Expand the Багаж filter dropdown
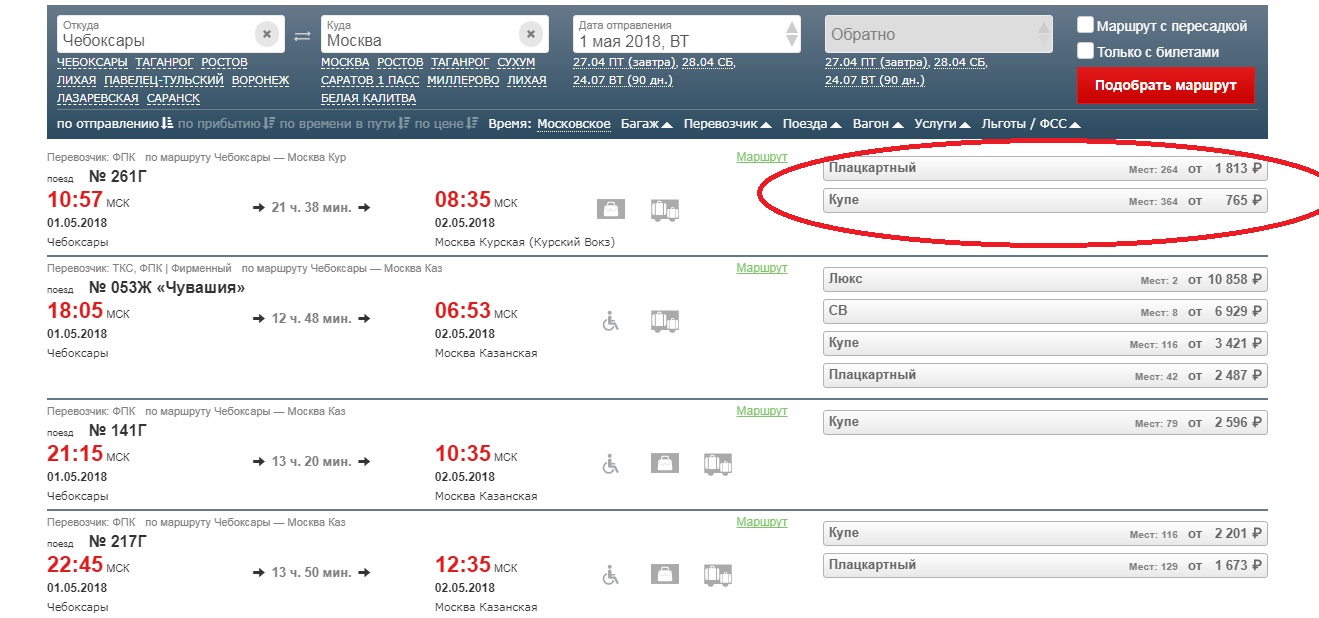Screen dimensions: 1319x618 (x=646, y=124)
